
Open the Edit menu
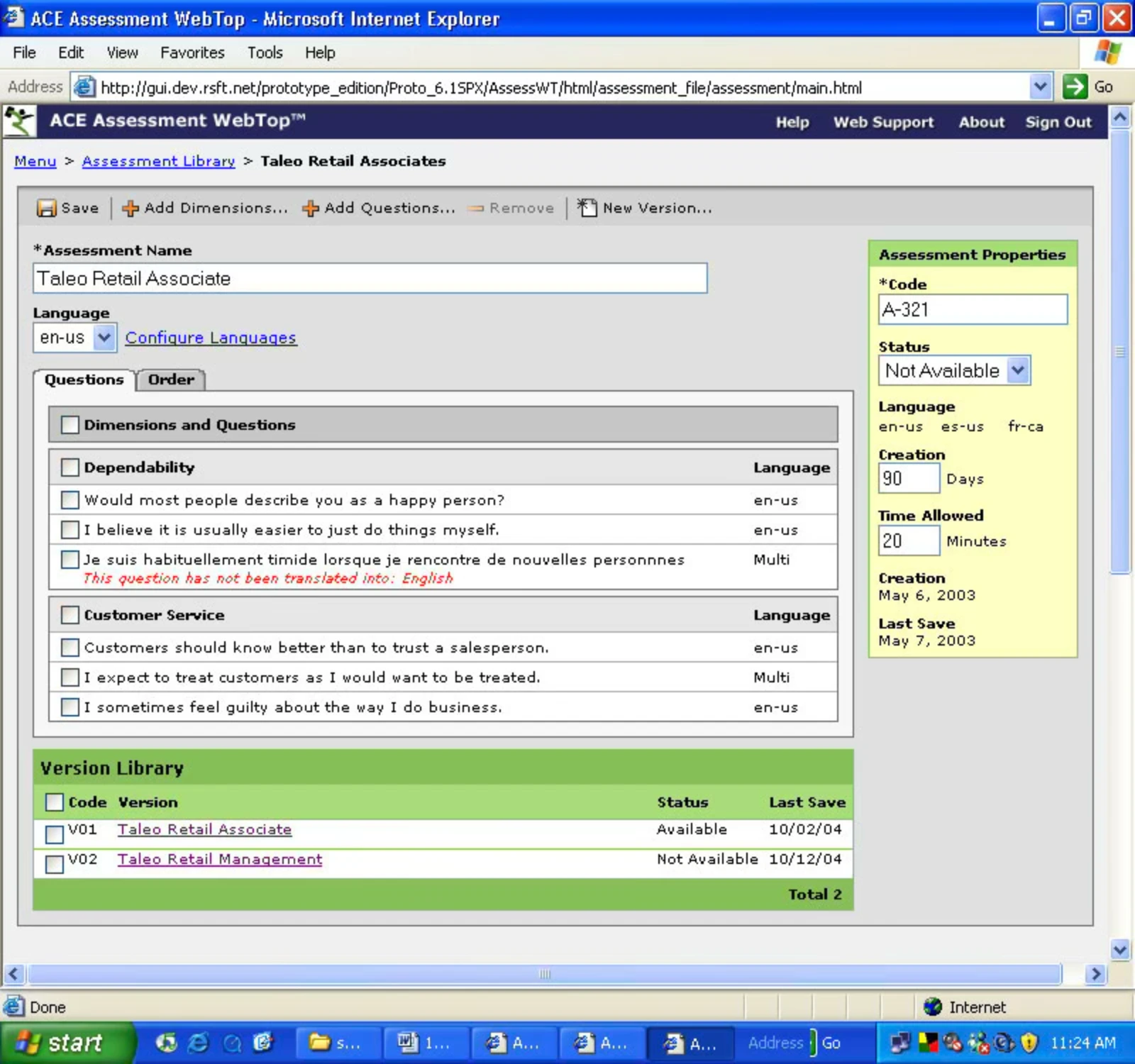click(x=71, y=52)
